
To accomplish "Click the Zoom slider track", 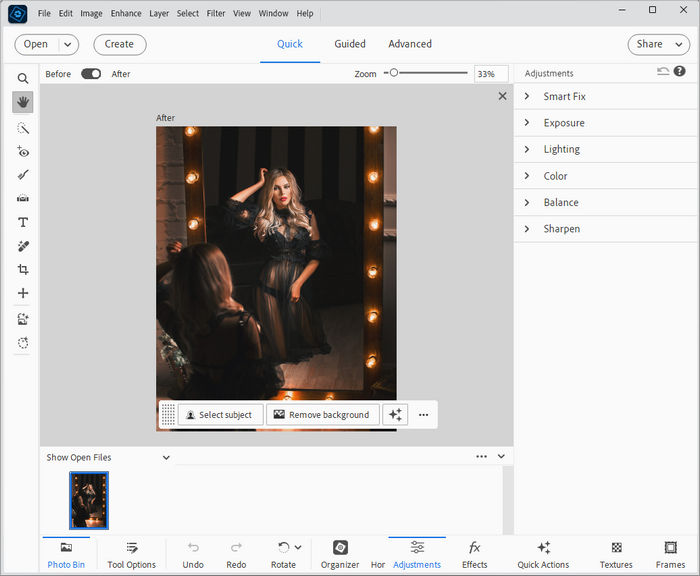I will pyautogui.click(x=430, y=73).
